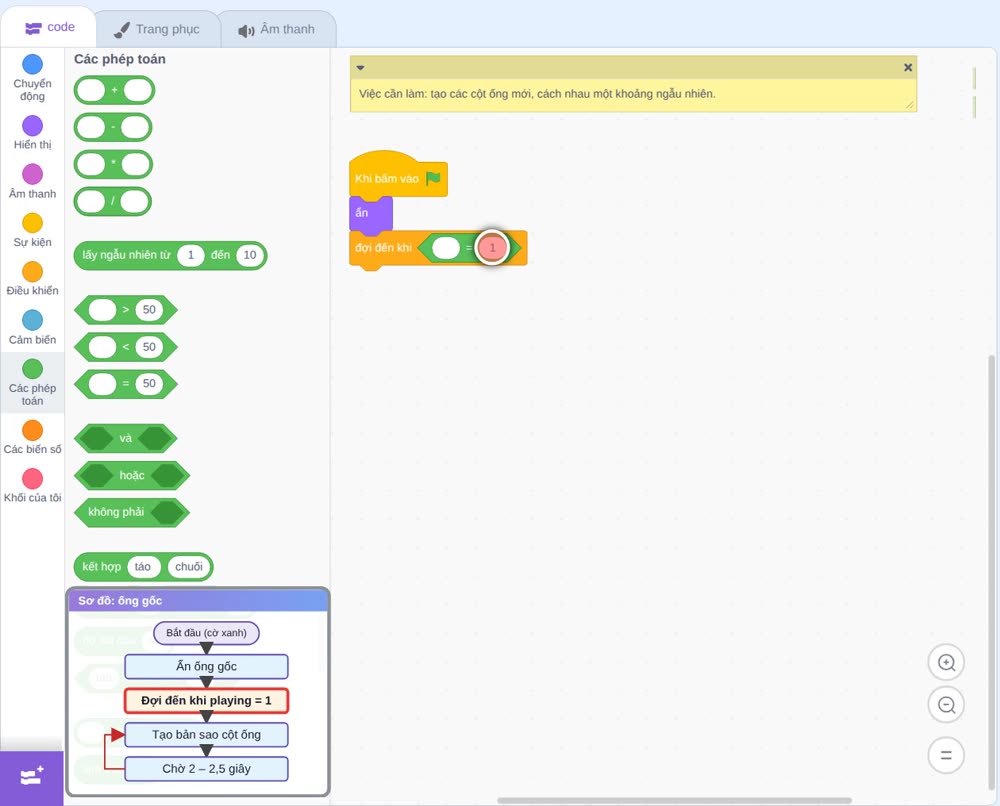Click the kết hợp join block
The height and width of the screenshot is (806, 1000).
pyautogui.click(x=101, y=567)
